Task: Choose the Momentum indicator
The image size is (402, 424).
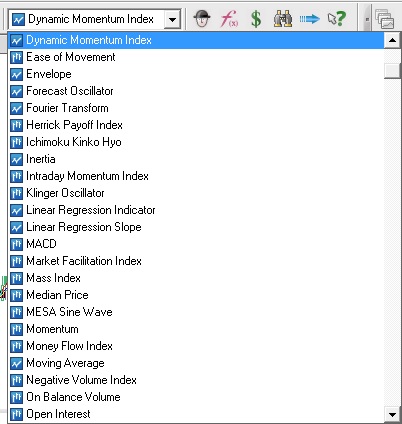Action: (x=196, y=329)
